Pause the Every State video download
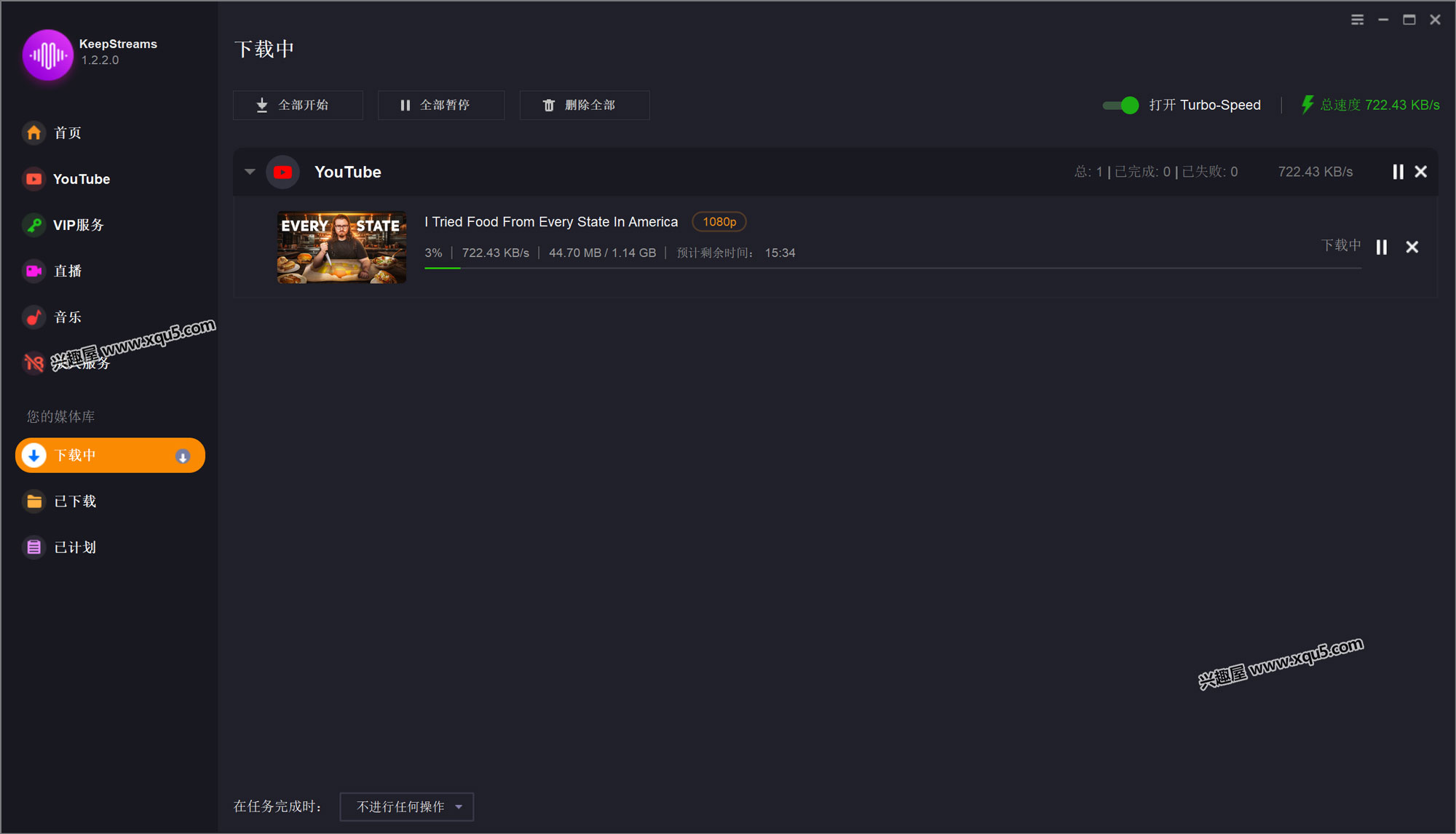1456x834 pixels. tap(1382, 247)
